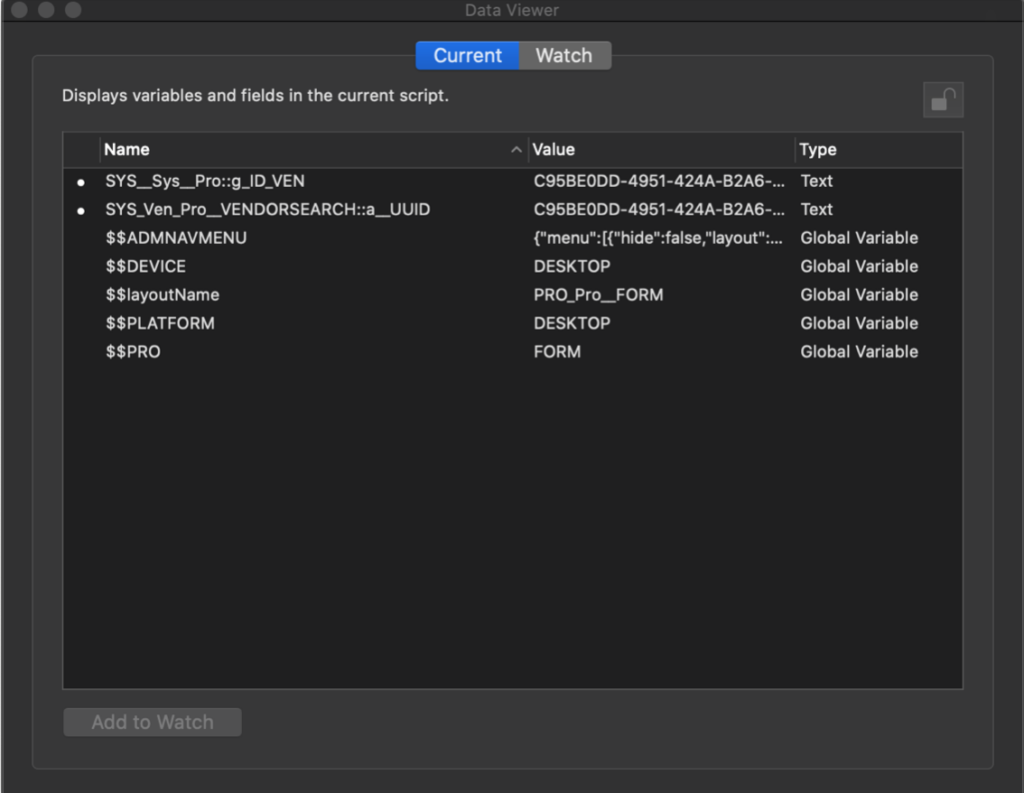Screen dimensions: 1024x793
Task: Click the unlocked padlock icon
Action: [x=942, y=99]
